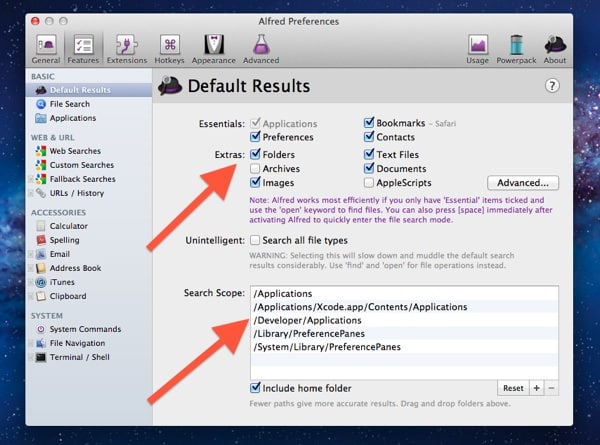Enable Search all file types

(255, 240)
